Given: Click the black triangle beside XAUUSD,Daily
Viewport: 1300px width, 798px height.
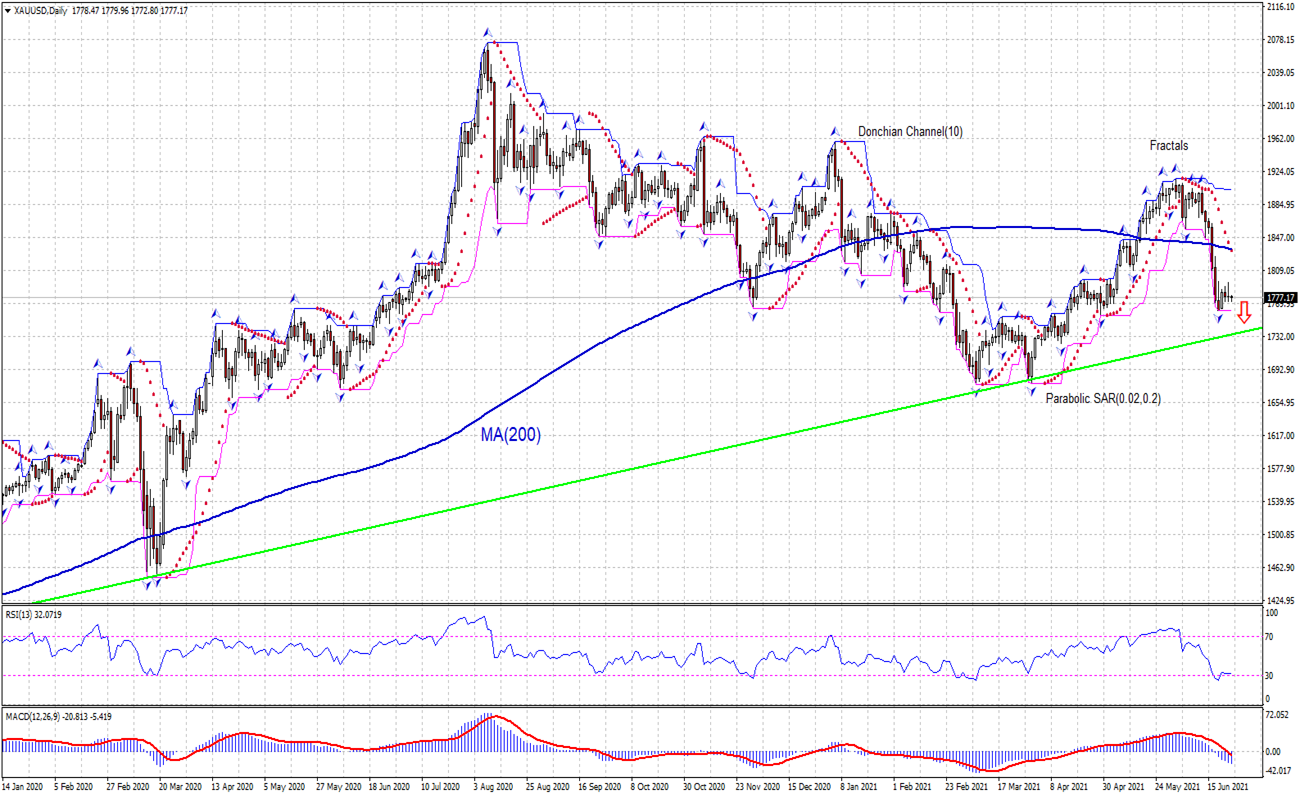Looking at the screenshot, I should pos(7,10).
